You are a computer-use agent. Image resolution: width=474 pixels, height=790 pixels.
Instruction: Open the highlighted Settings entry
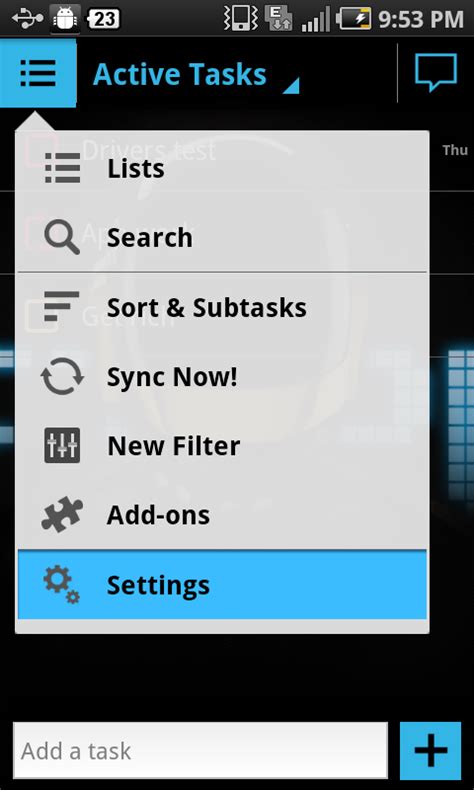click(222, 584)
